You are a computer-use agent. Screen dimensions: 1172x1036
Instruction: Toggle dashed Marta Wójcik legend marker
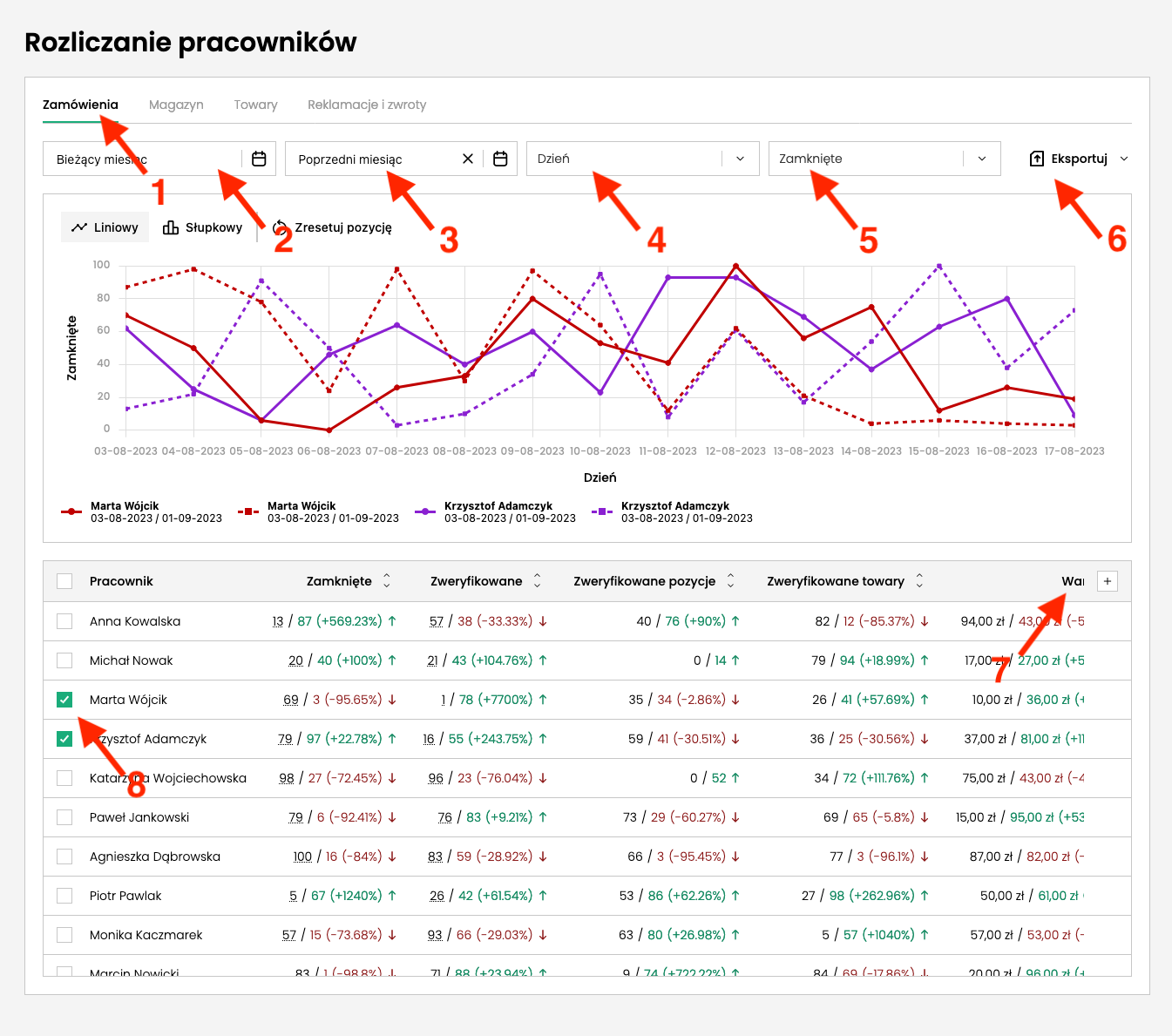248,511
